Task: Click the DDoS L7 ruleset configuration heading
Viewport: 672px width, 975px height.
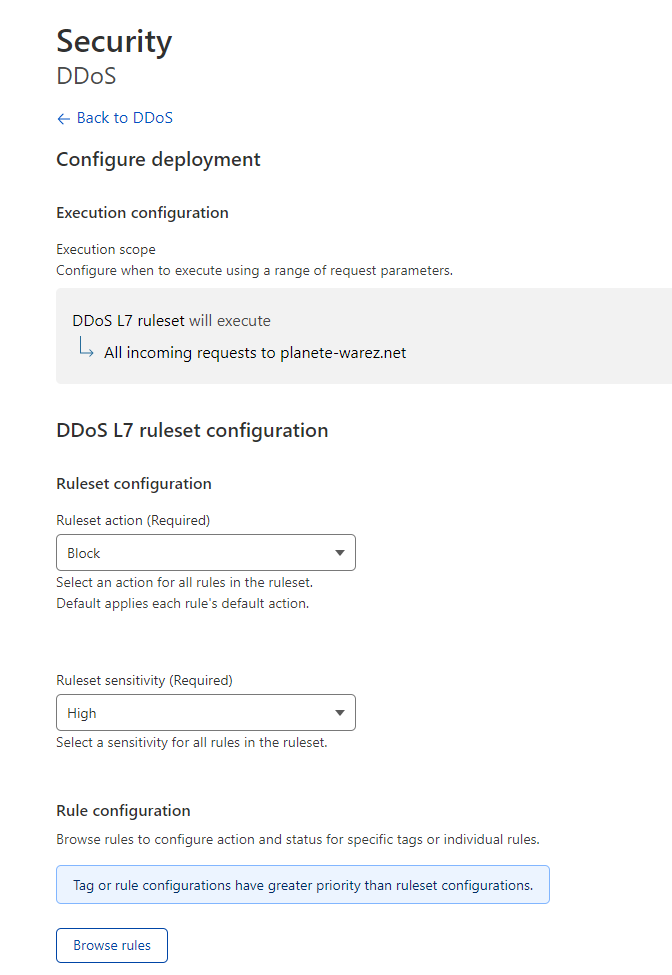Action: (192, 431)
